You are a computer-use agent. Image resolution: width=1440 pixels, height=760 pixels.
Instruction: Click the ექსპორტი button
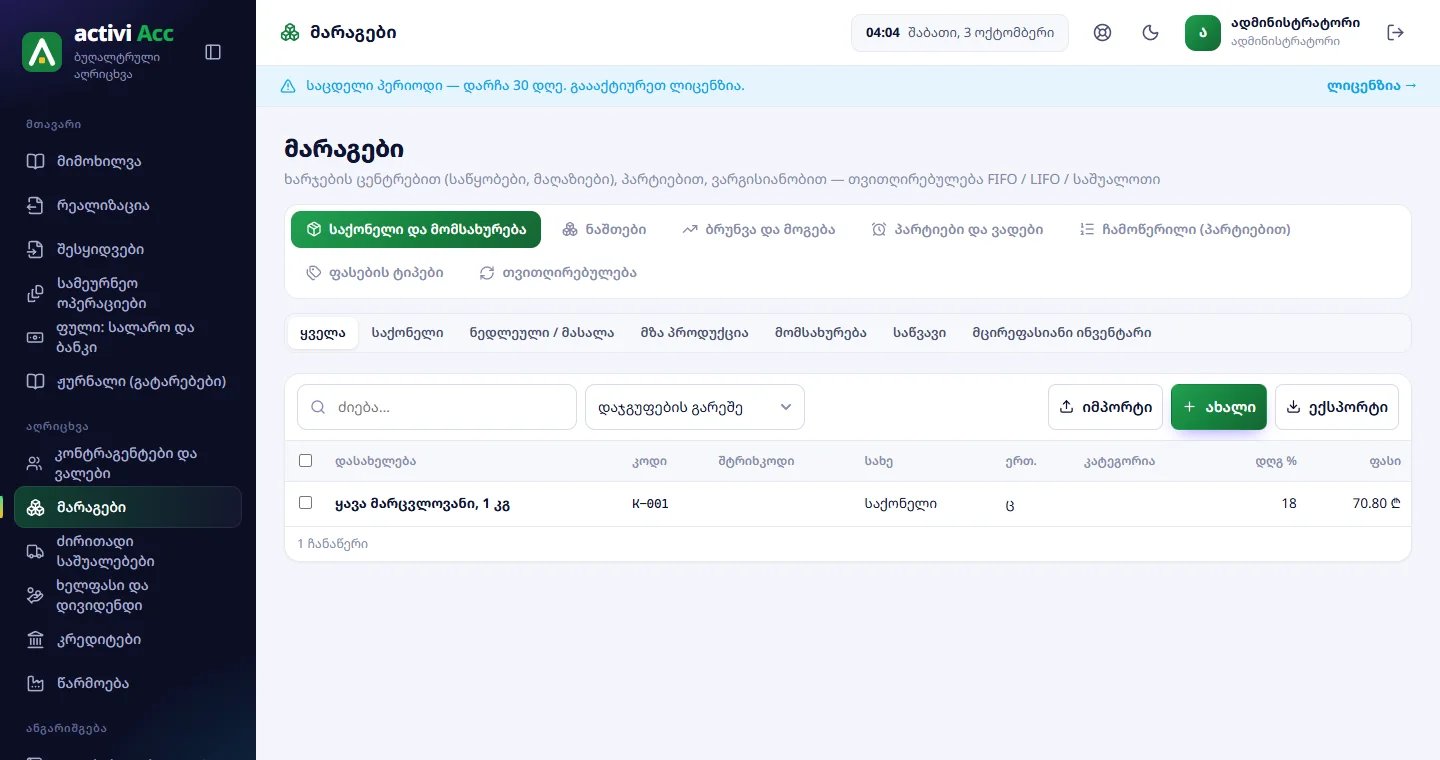(x=1337, y=407)
